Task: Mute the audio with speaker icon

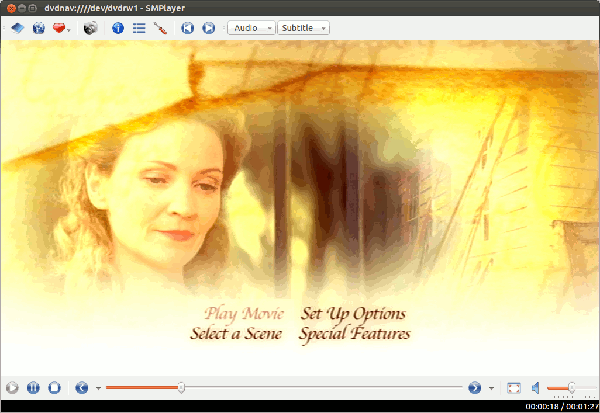Action: [x=535, y=388]
